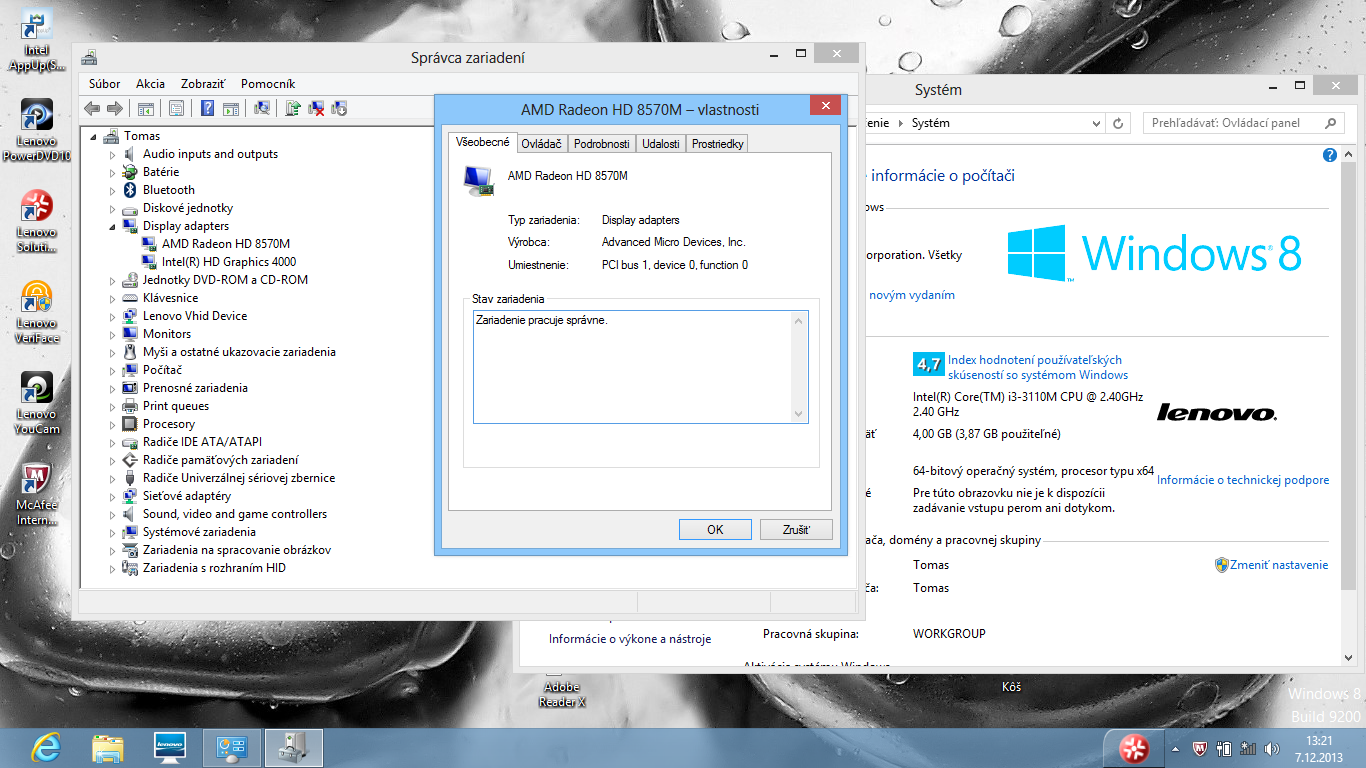The height and width of the screenshot is (768, 1366).
Task: Click the System window vertical scrollbar down arrow
Action: (x=1347, y=657)
